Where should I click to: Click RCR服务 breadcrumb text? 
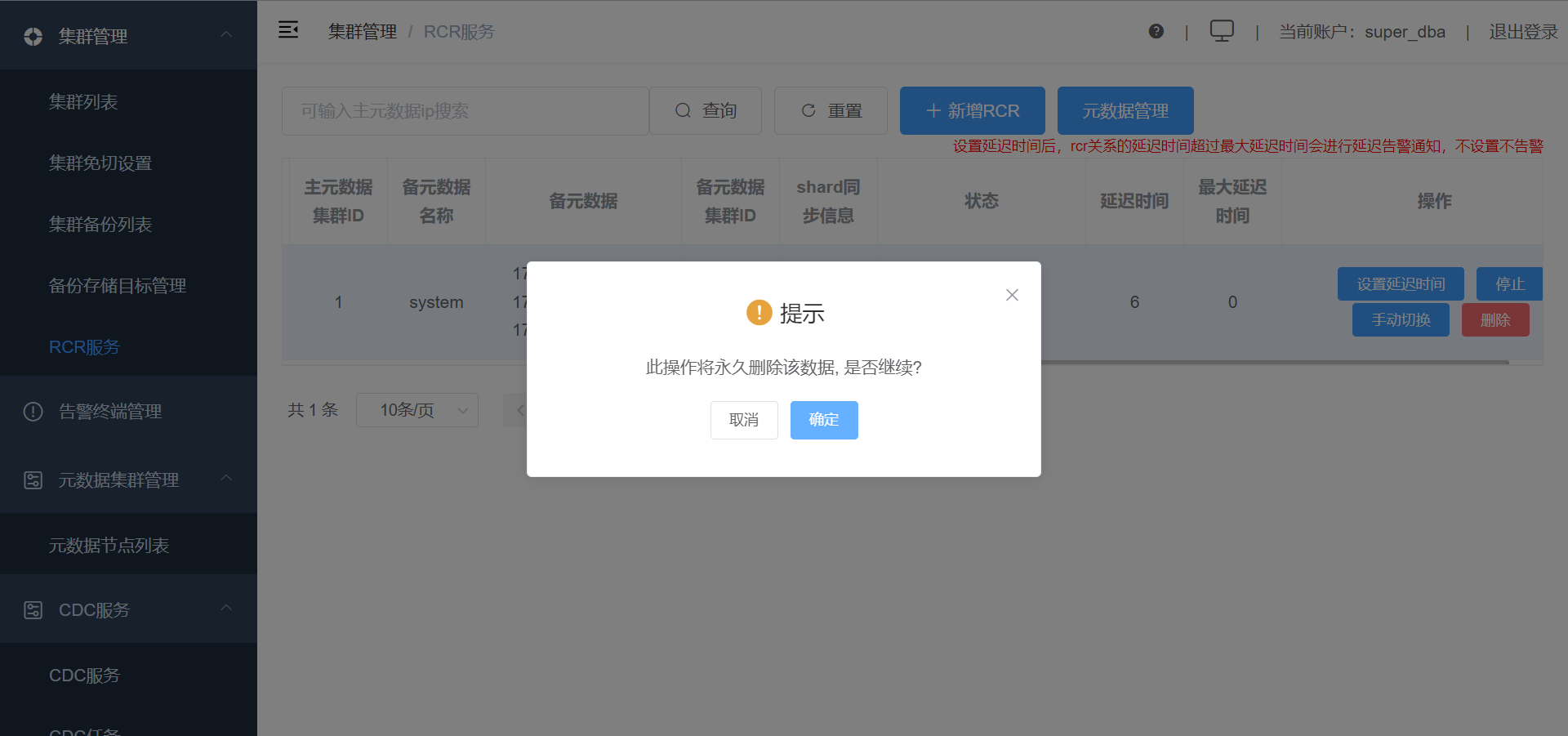click(459, 32)
